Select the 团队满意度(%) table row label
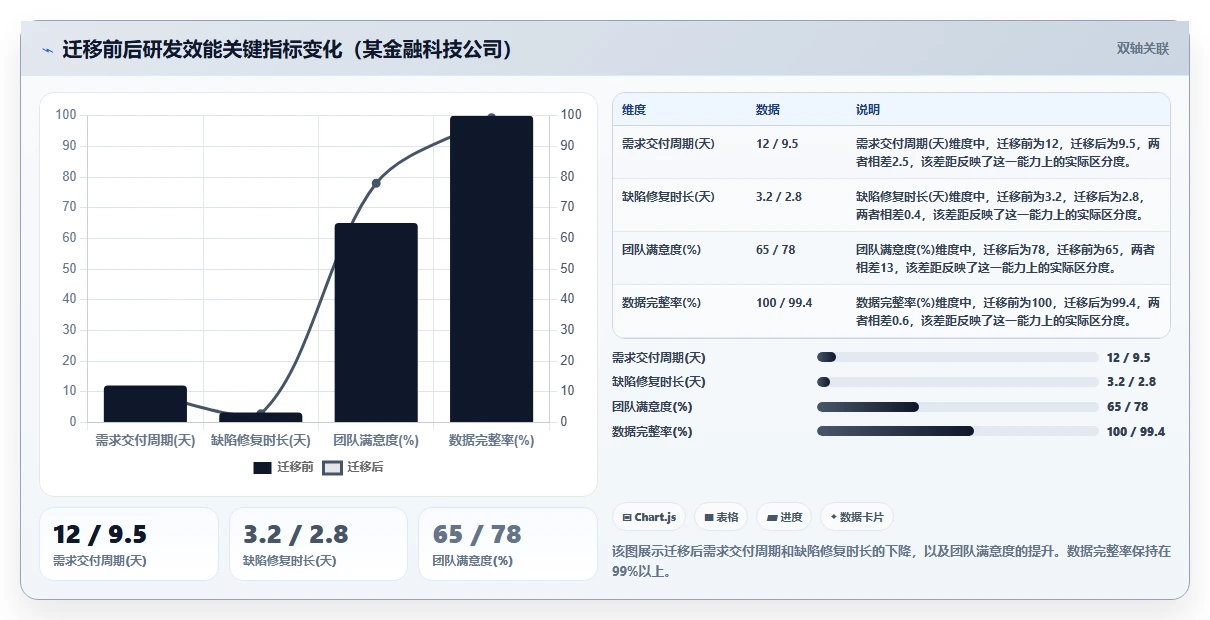 click(x=661, y=250)
